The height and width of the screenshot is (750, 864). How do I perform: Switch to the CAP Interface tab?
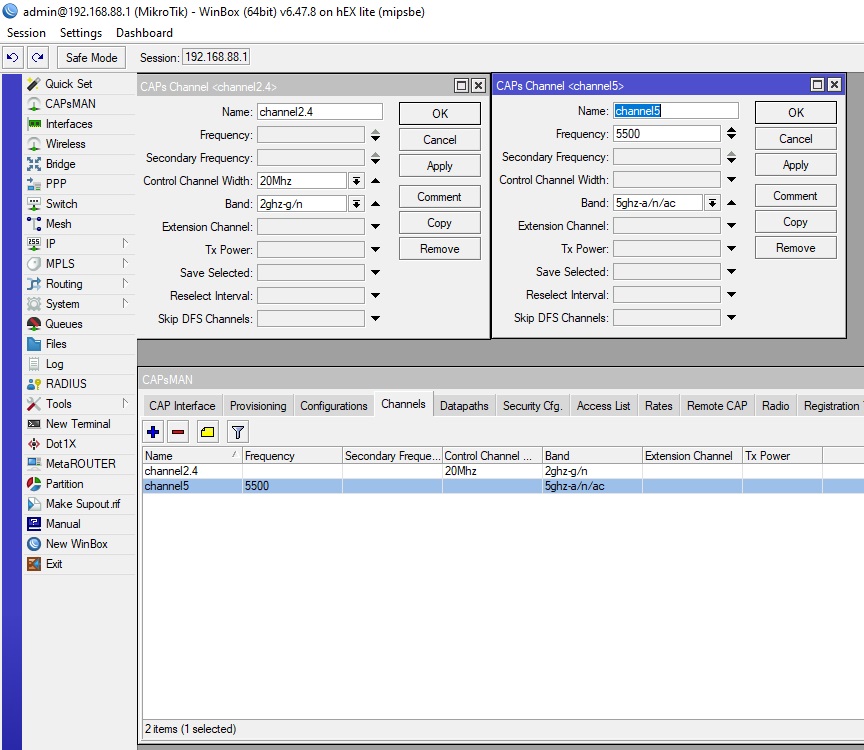pos(182,406)
